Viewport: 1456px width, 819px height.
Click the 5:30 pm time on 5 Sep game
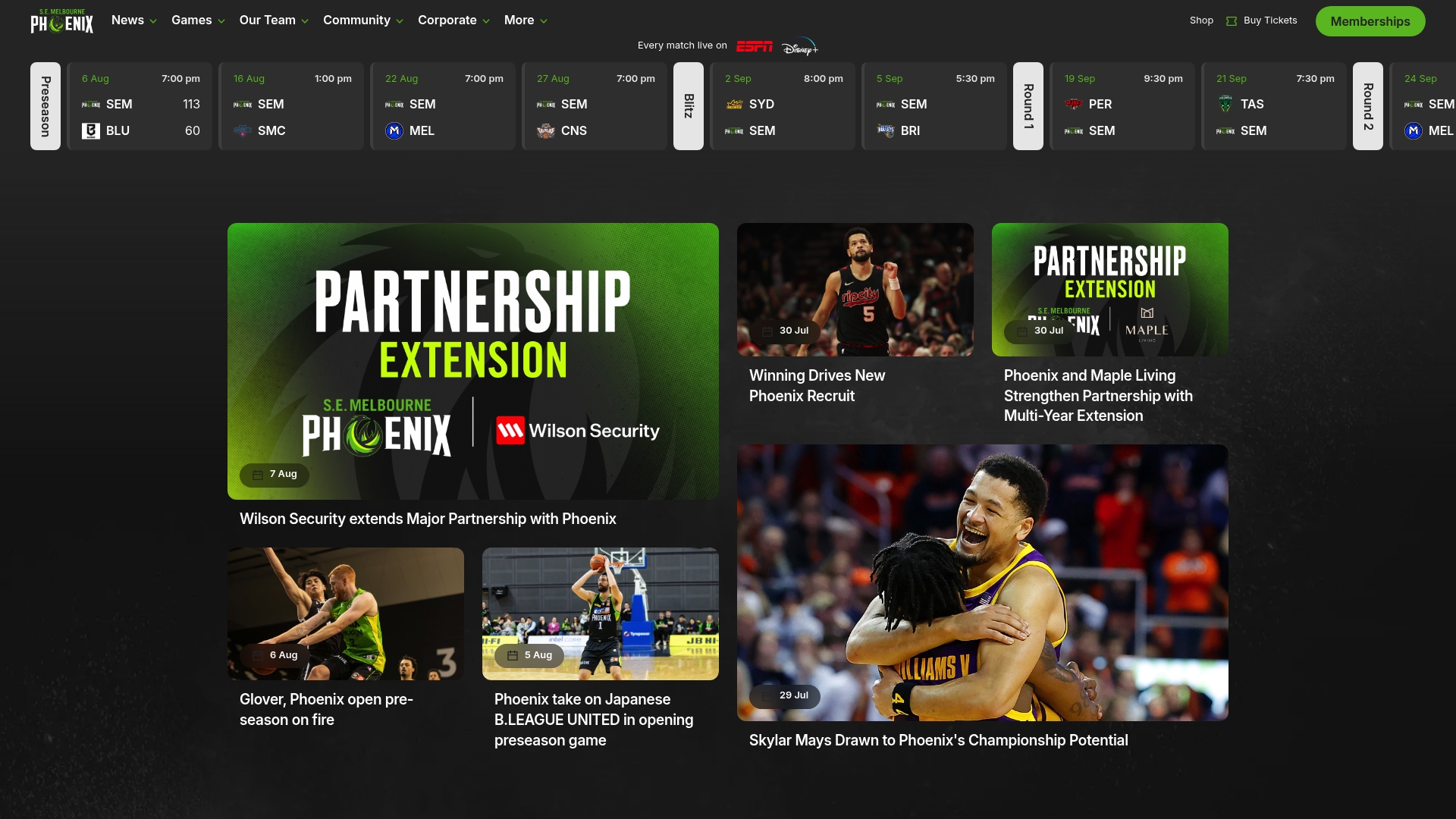point(975,79)
